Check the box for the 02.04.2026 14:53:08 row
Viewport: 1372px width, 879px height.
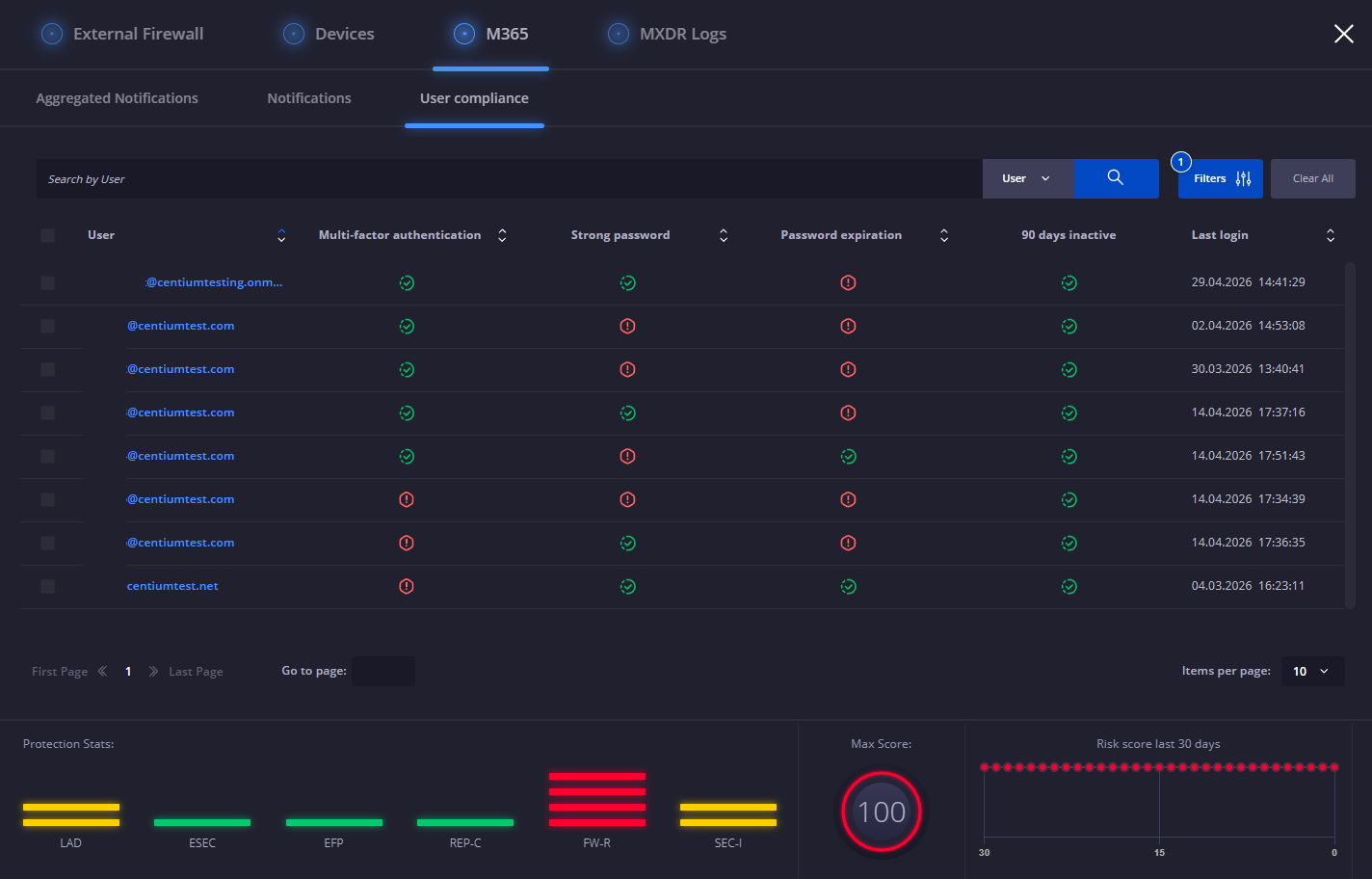47,326
